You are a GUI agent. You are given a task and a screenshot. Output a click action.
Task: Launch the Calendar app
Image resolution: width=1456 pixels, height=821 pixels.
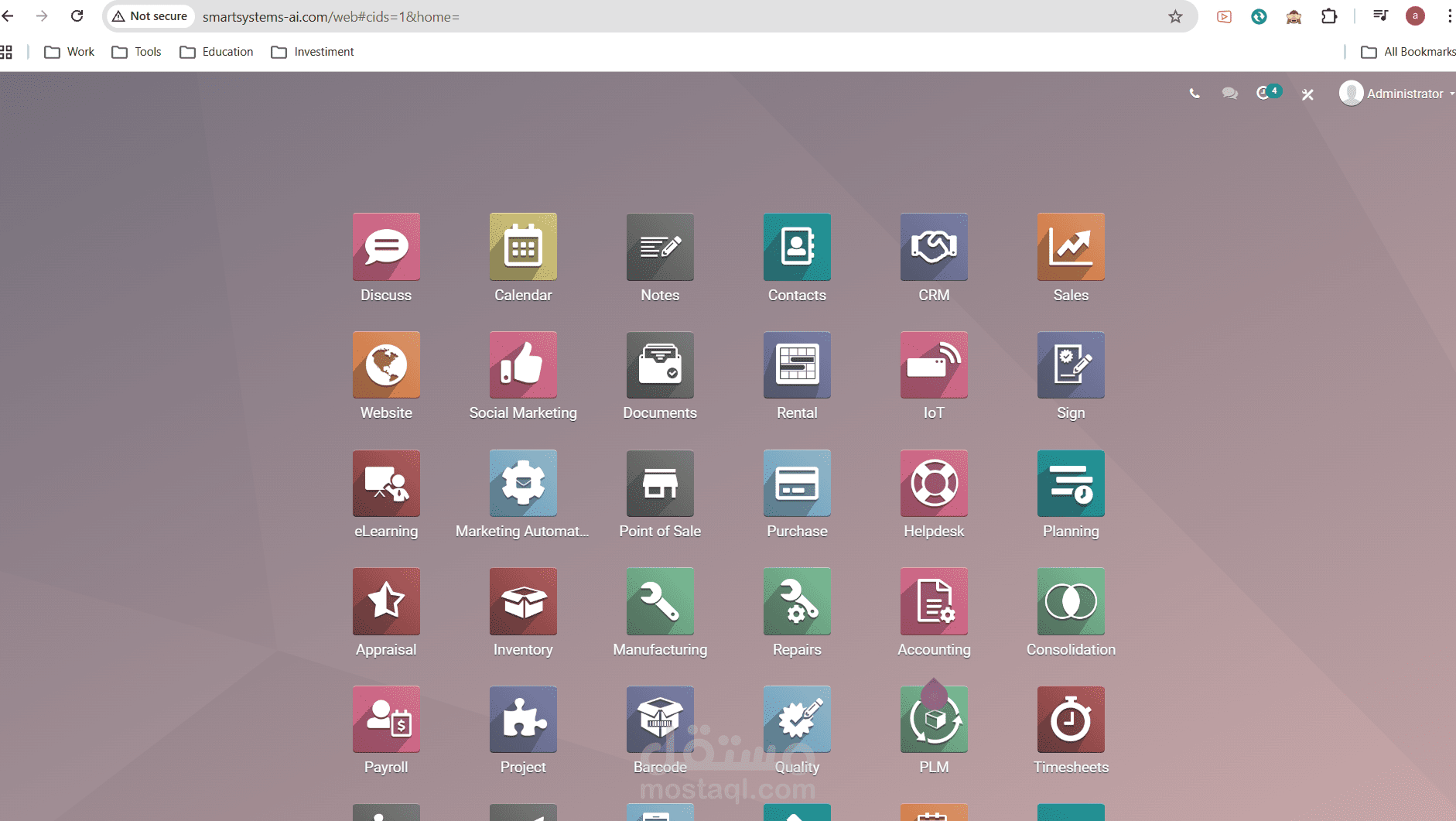pos(523,247)
